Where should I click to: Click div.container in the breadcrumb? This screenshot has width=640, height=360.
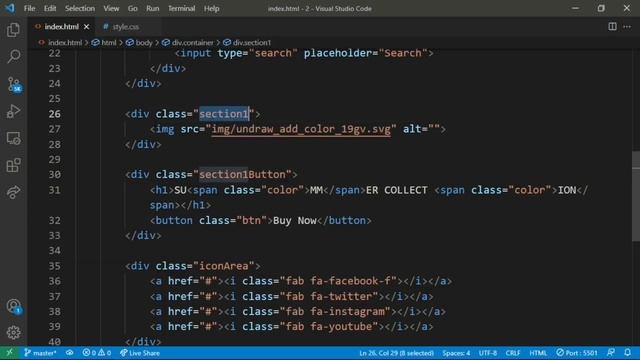[x=192, y=42]
